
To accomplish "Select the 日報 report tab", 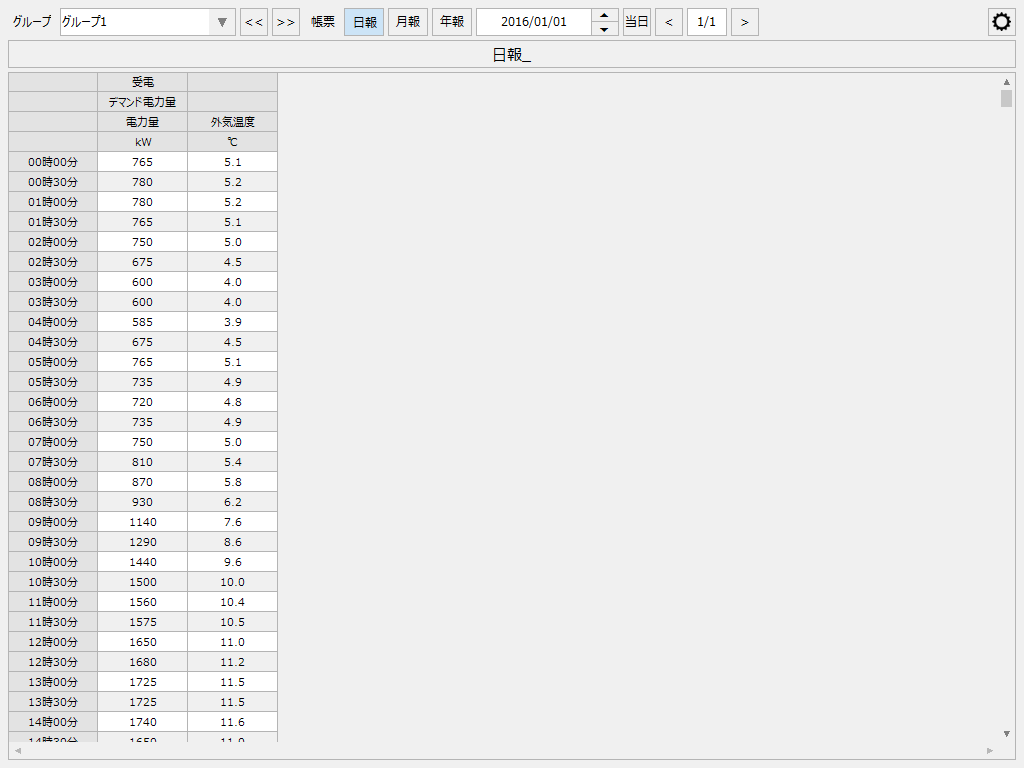I will [x=363, y=21].
